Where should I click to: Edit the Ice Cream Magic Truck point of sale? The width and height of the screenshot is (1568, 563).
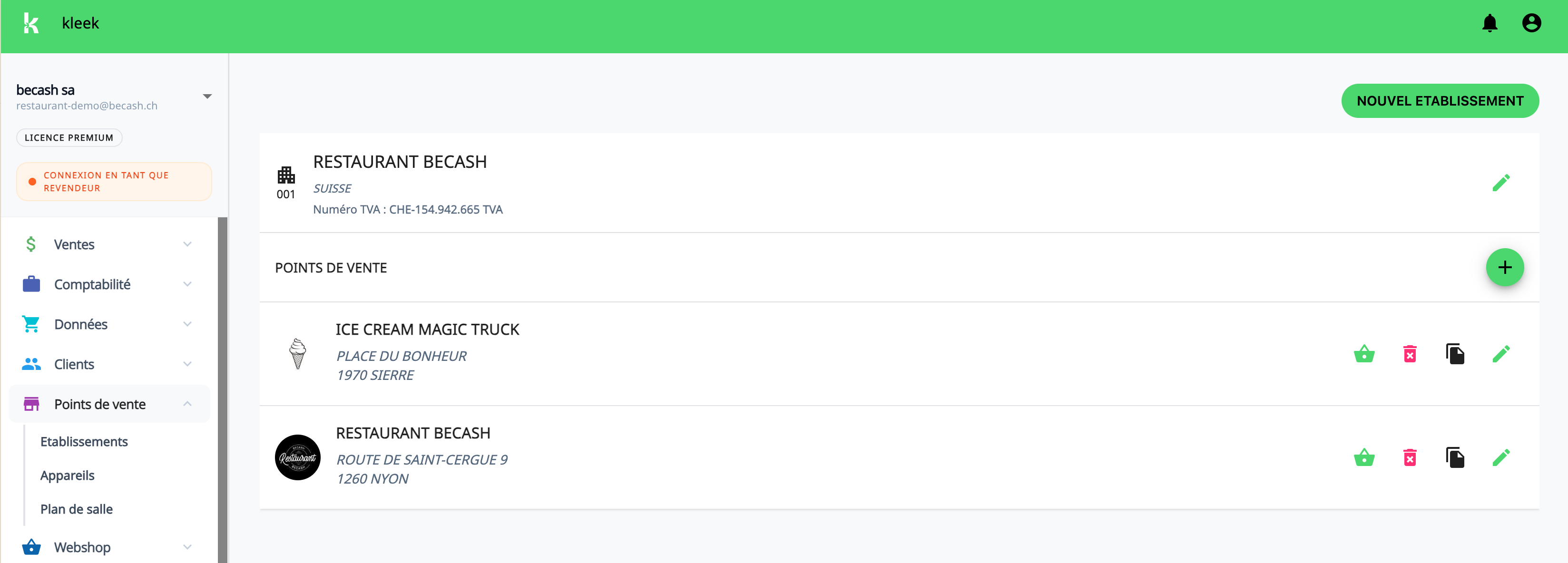[1501, 354]
